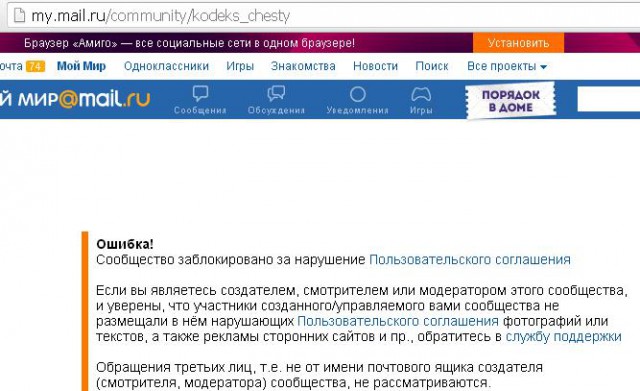The height and width of the screenshot is (391, 640).
Task: Click the Порядок в доме banner
Action: (511, 100)
